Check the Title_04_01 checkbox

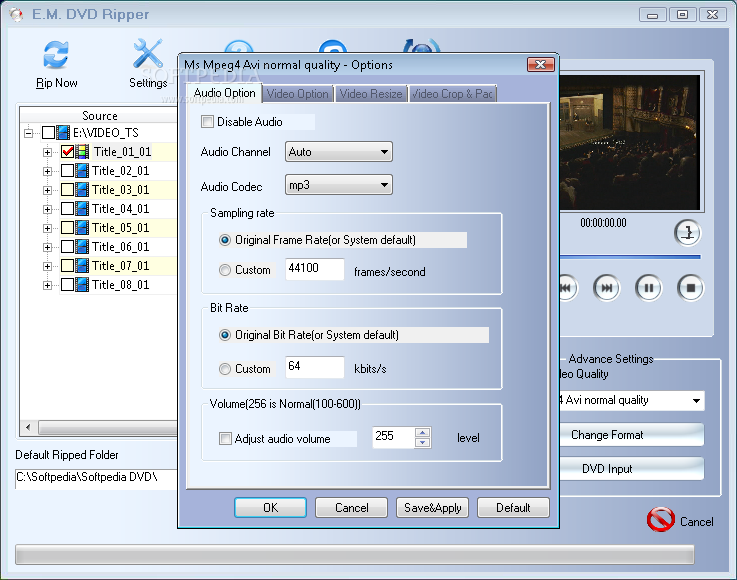point(68,209)
